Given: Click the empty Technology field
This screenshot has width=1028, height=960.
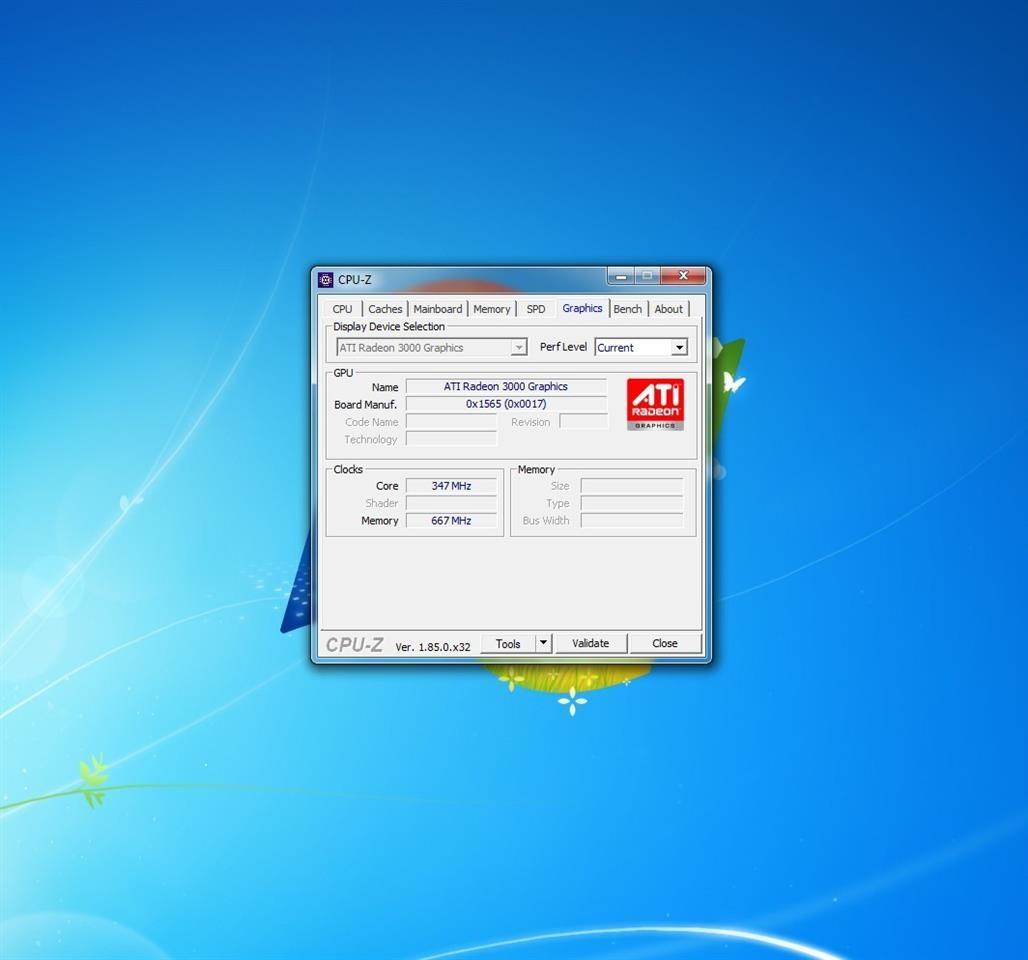Looking at the screenshot, I should pos(451,439).
